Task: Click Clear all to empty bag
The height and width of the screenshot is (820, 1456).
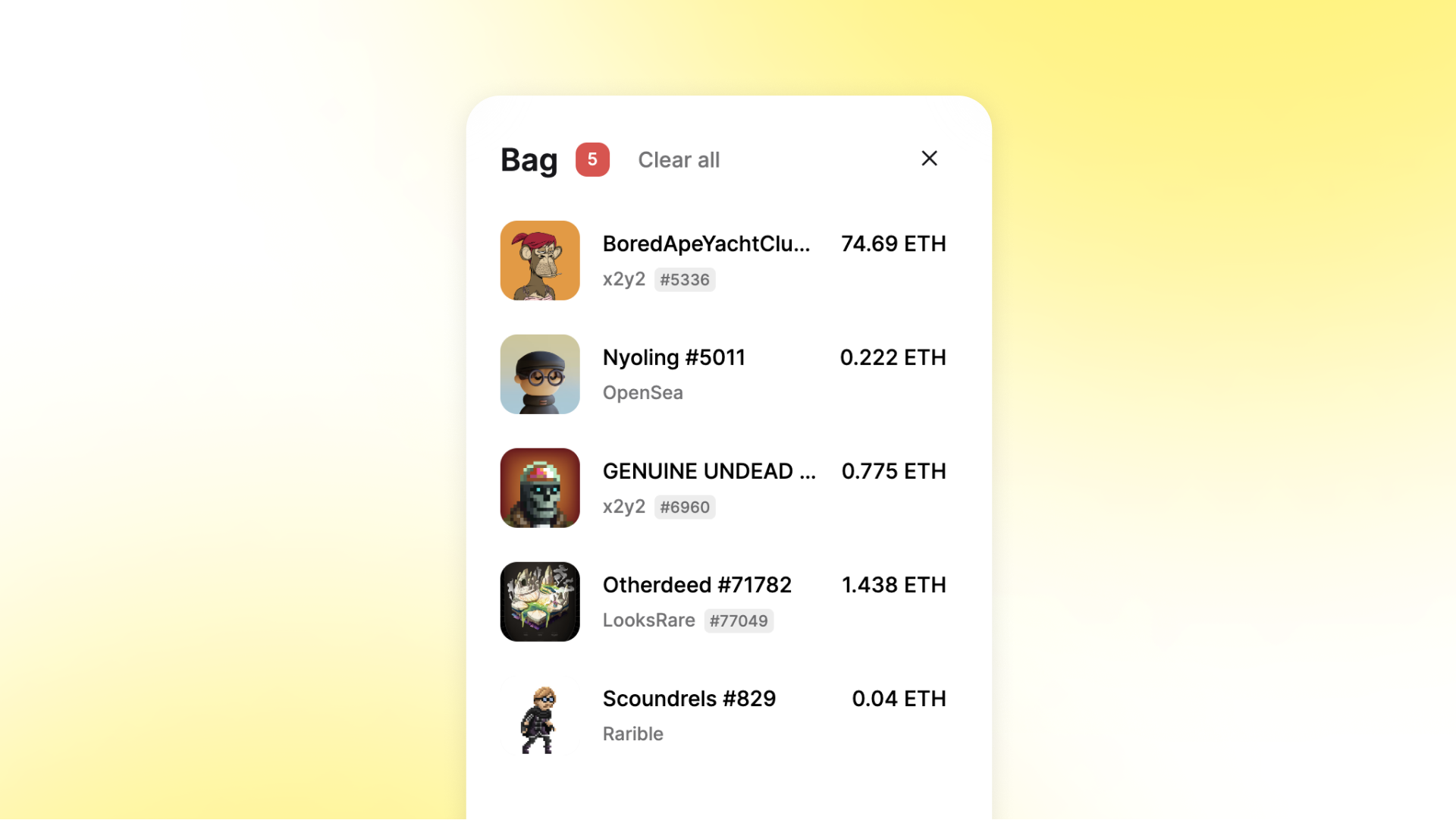Action: point(679,160)
